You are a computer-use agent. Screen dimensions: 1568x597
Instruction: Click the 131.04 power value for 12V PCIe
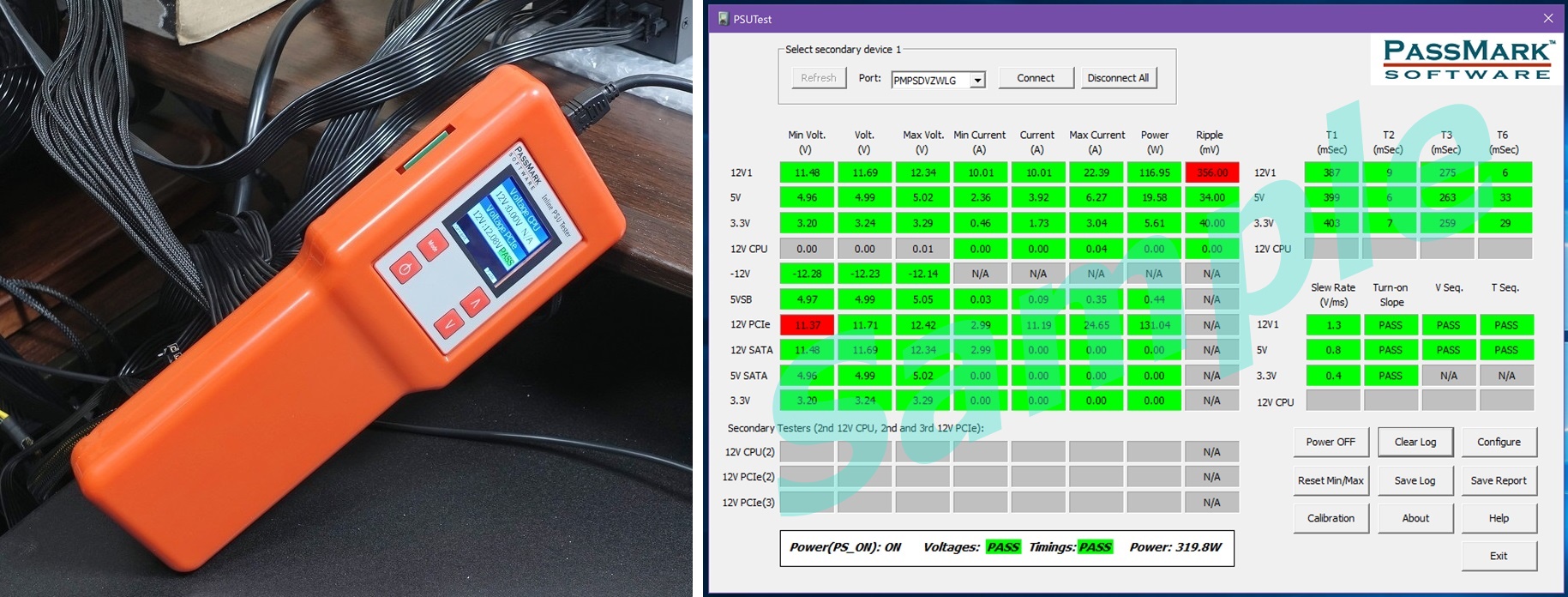pos(1154,325)
